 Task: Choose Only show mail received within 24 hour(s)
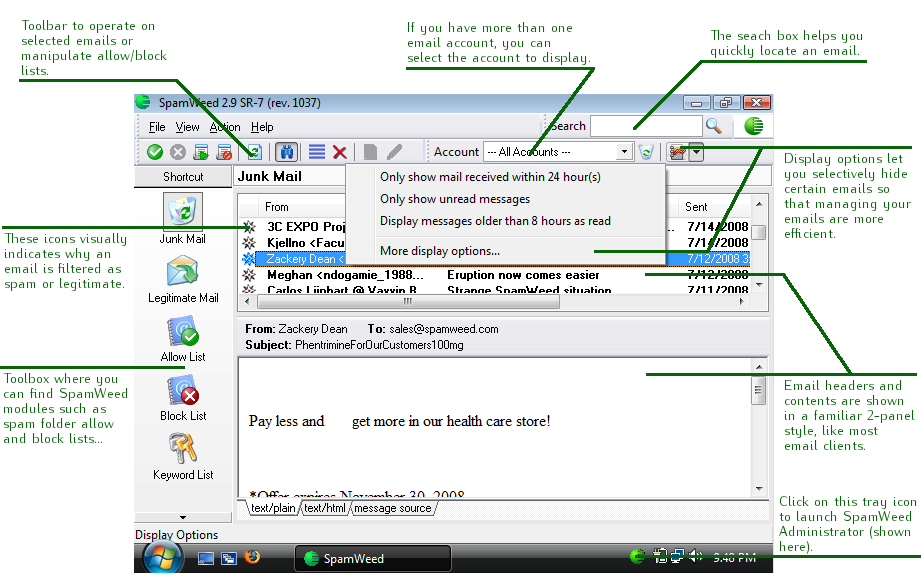pyautogui.click(x=490, y=177)
